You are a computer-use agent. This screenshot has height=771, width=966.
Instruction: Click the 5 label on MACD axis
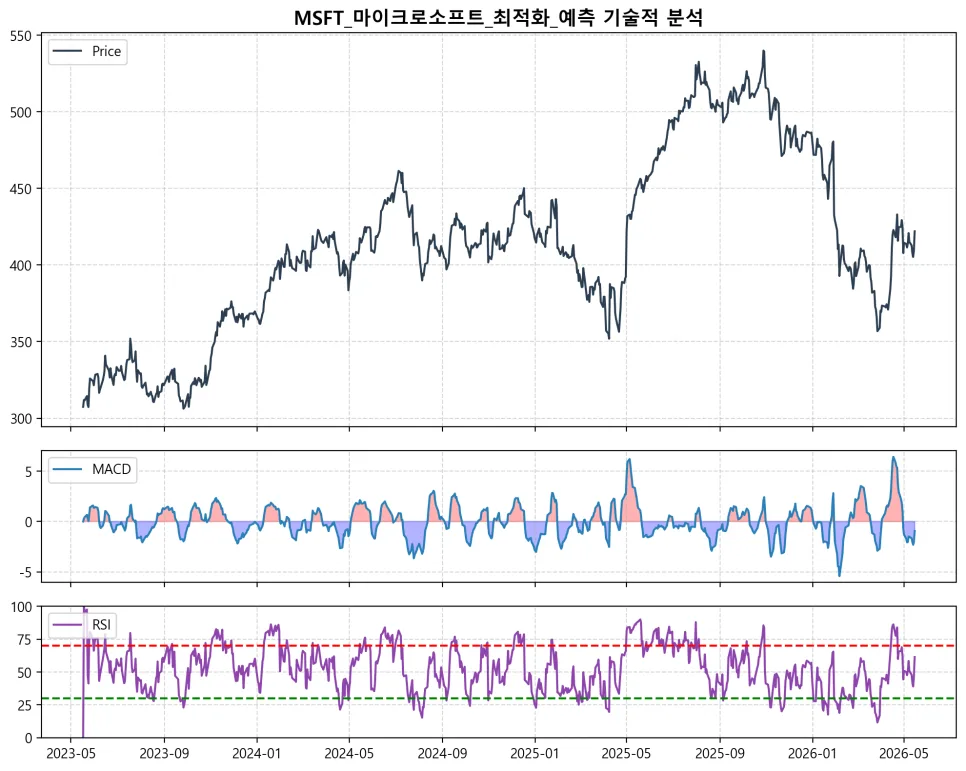click(28, 472)
